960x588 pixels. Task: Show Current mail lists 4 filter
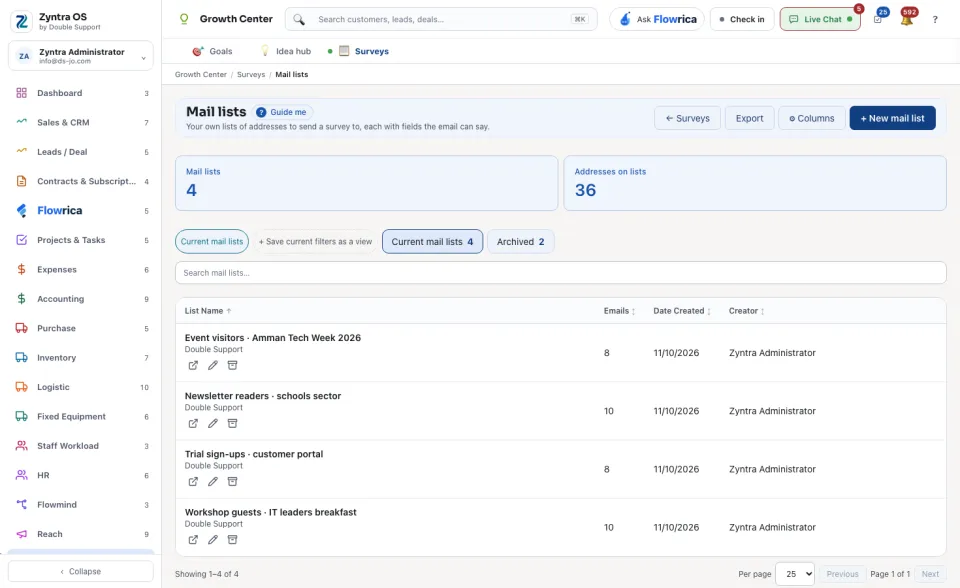point(432,241)
